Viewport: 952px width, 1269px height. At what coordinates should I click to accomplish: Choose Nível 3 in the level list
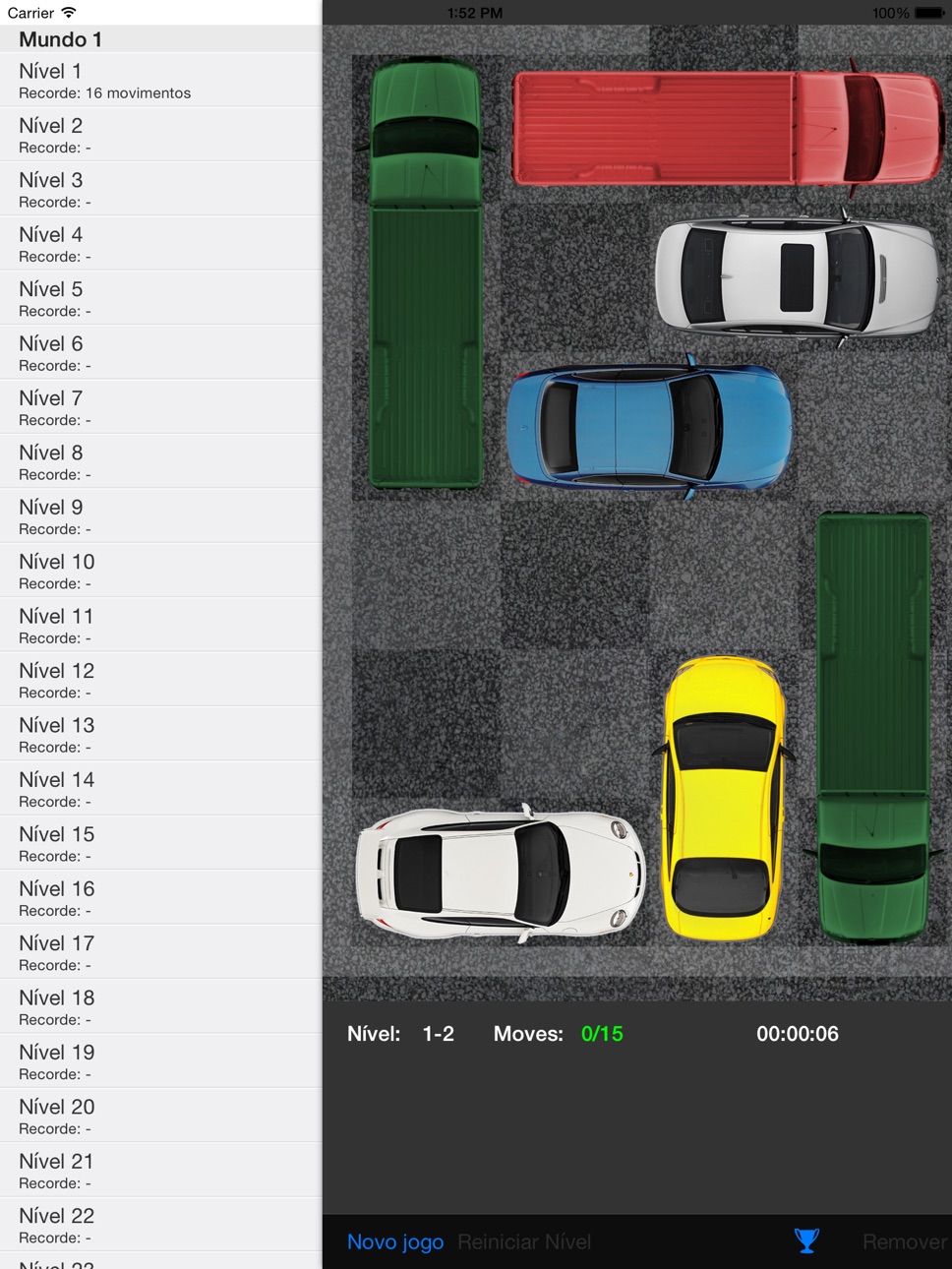(160, 189)
